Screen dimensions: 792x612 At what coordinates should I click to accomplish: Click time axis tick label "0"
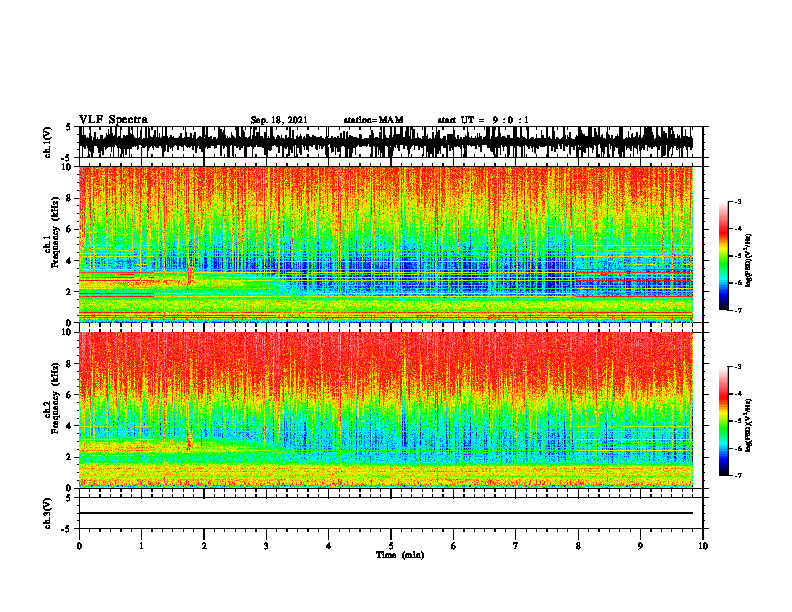click(x=79, y=546)
